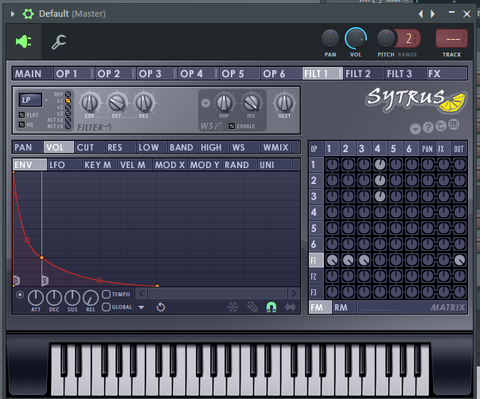Toggle the envelope freeze snowflake icon

(233, 307)
